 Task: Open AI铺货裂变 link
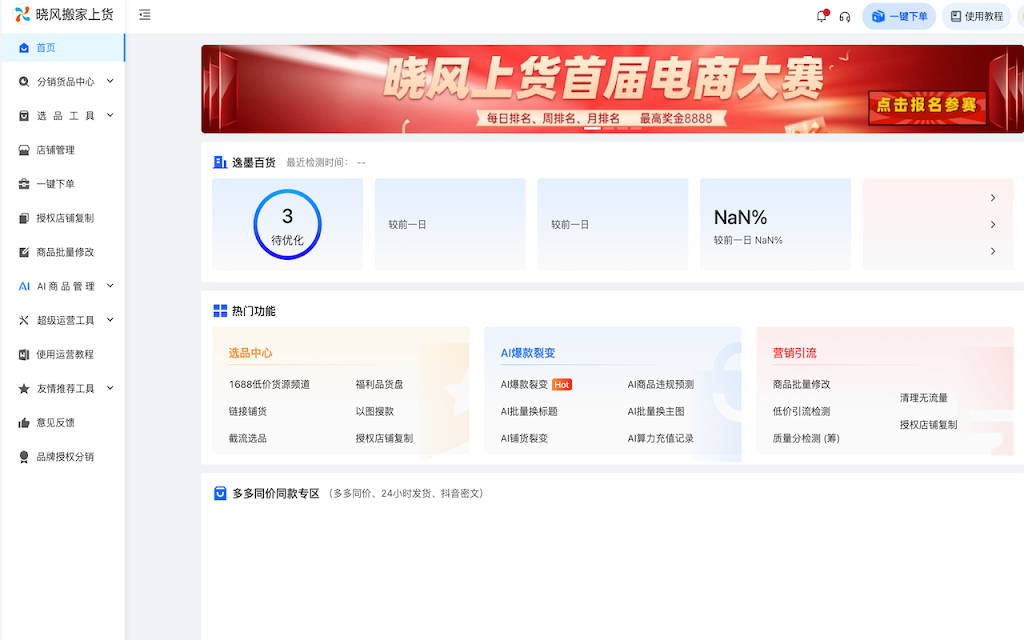coord(524,438)
